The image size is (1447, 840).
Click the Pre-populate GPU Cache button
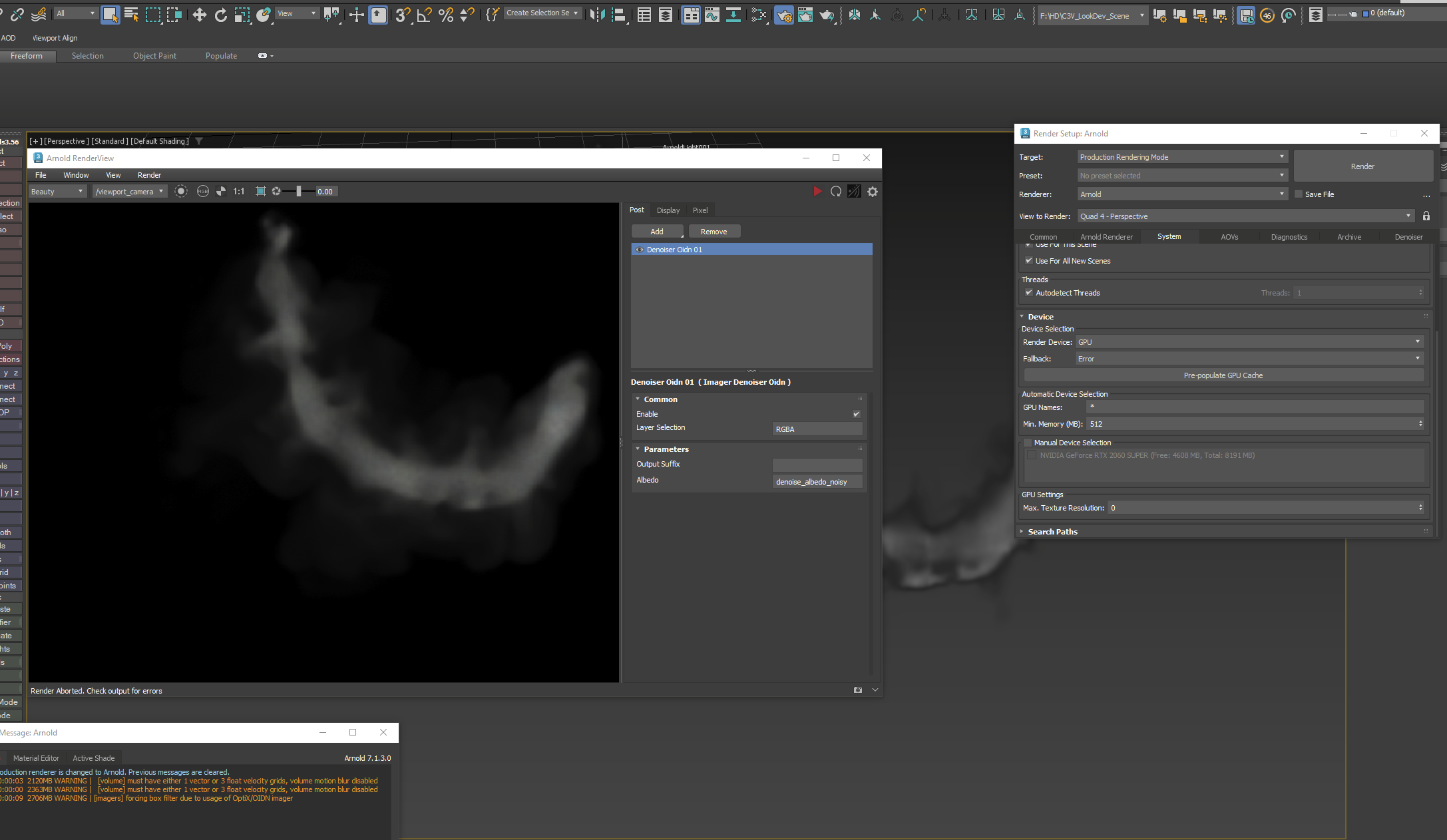(1223, 375)
